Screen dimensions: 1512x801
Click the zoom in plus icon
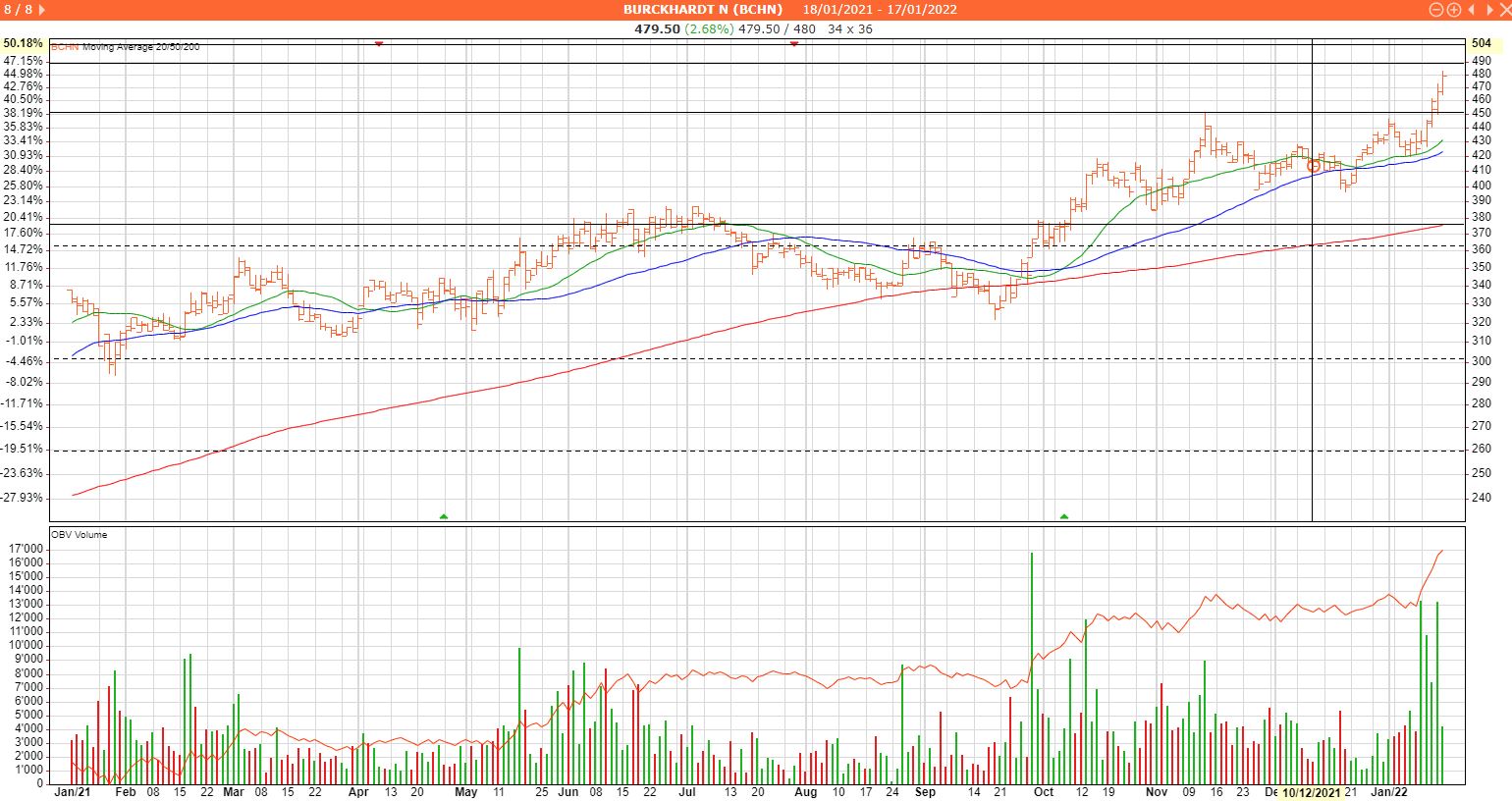pyautogui.click(x=1454, y=10)
